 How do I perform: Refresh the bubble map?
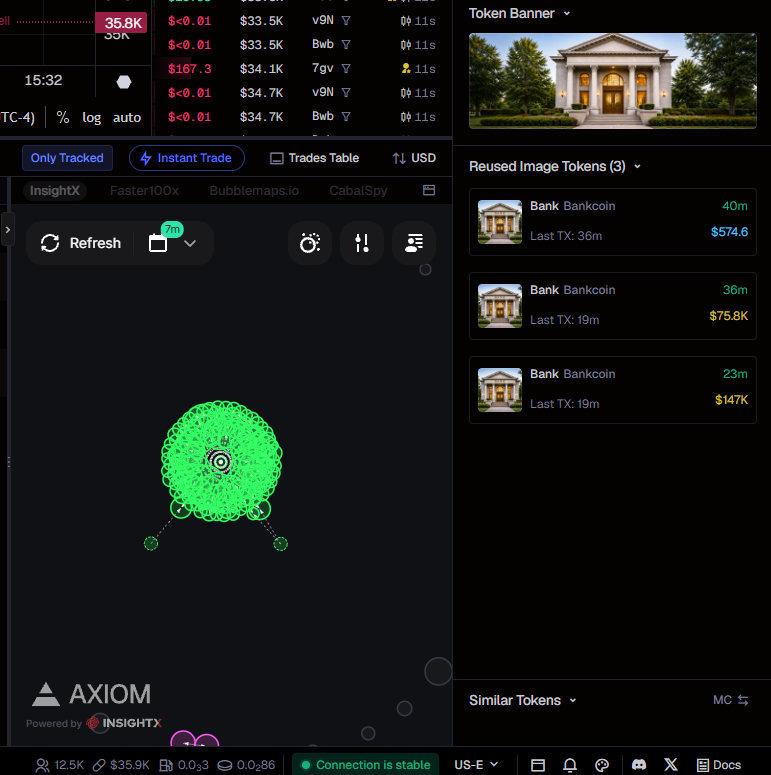81,243
